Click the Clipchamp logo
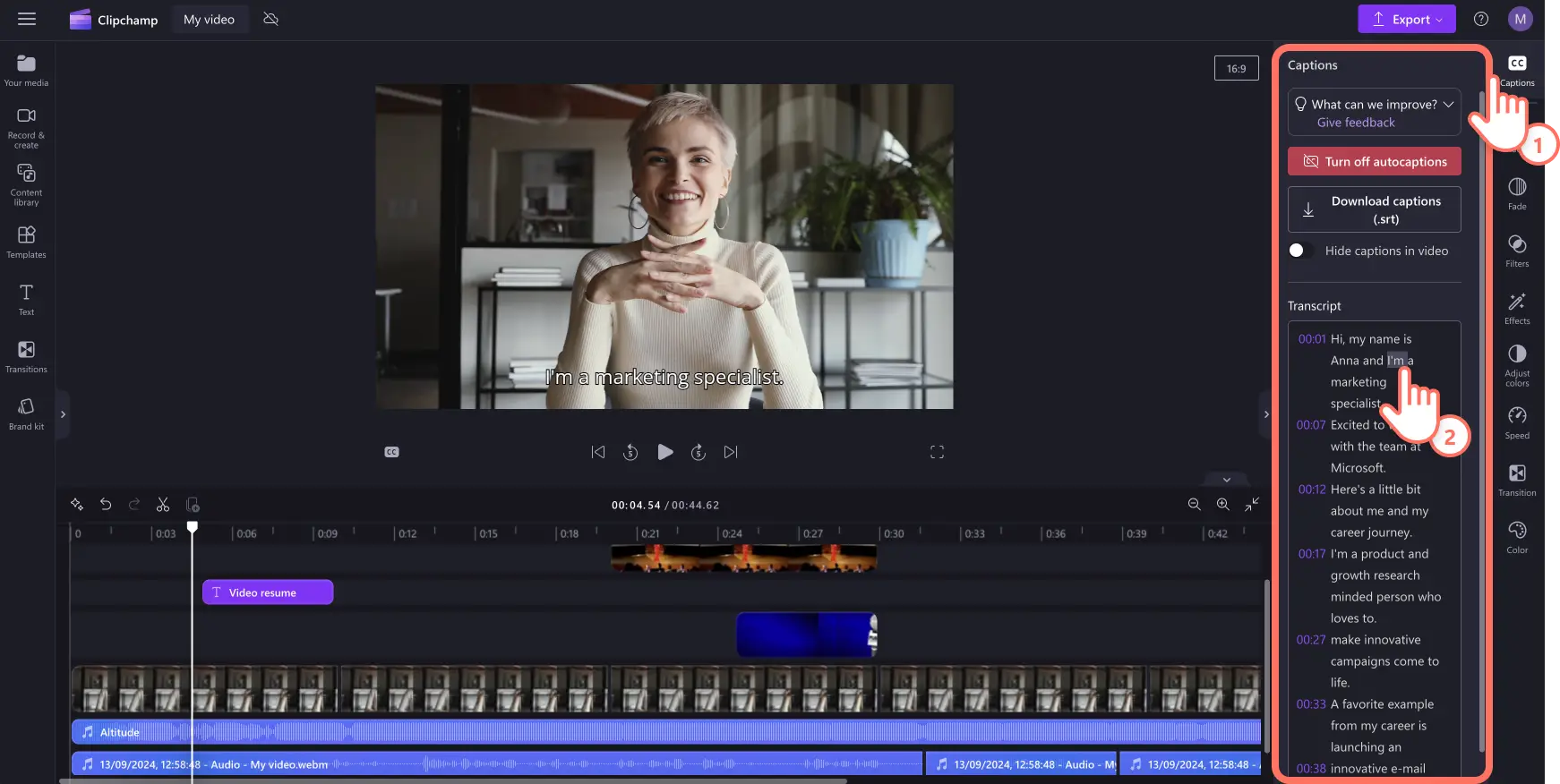 (114, 20)
